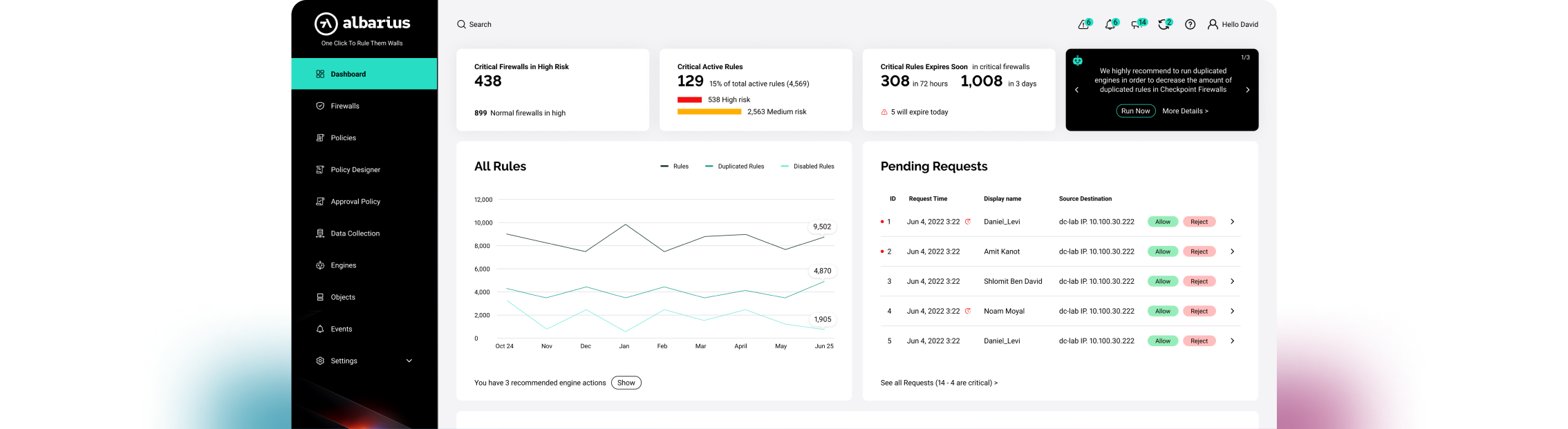Go to Dashboard in sidebar

pyautogui.click(x=364, y=74)
